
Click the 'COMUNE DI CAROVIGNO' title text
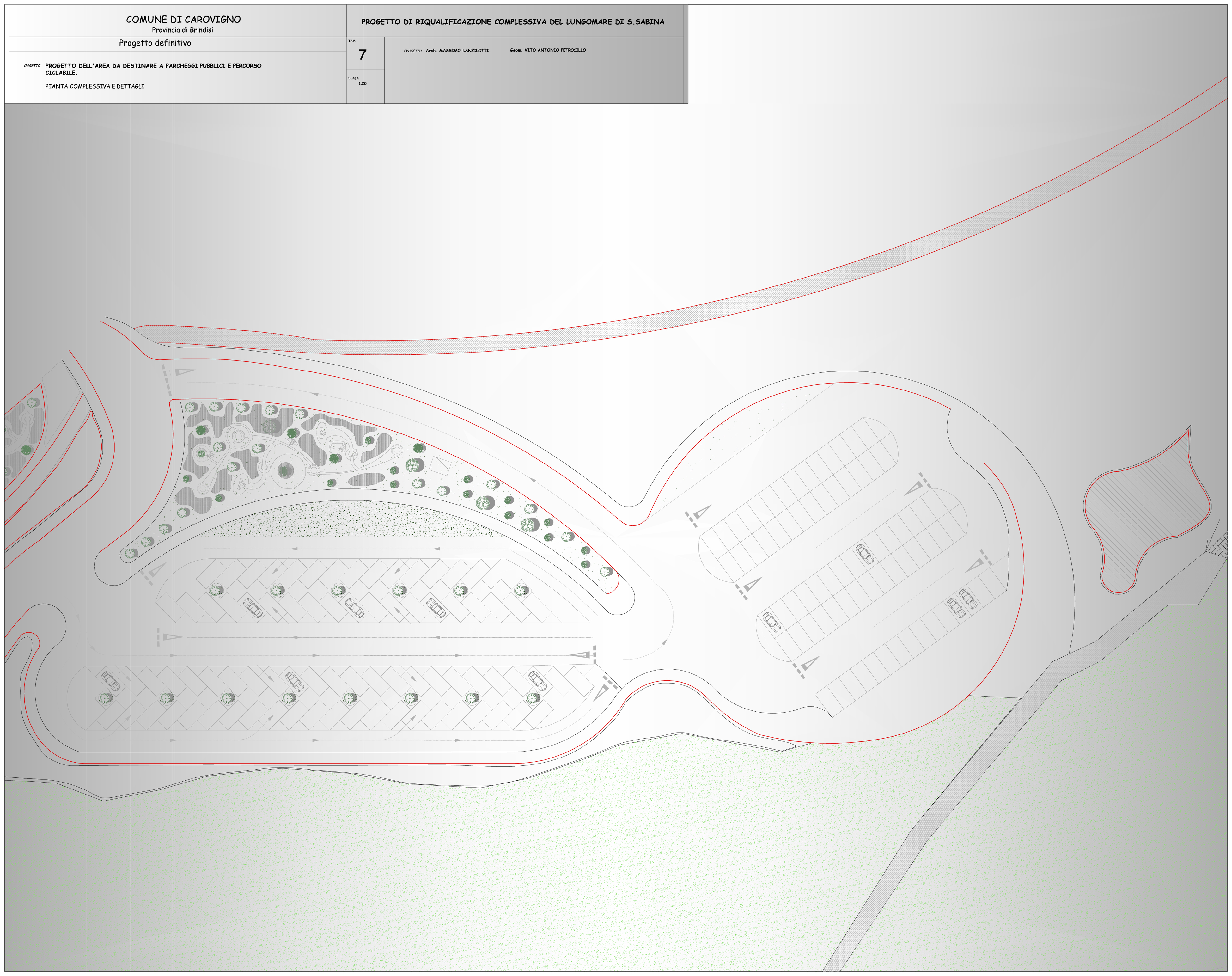183,19
